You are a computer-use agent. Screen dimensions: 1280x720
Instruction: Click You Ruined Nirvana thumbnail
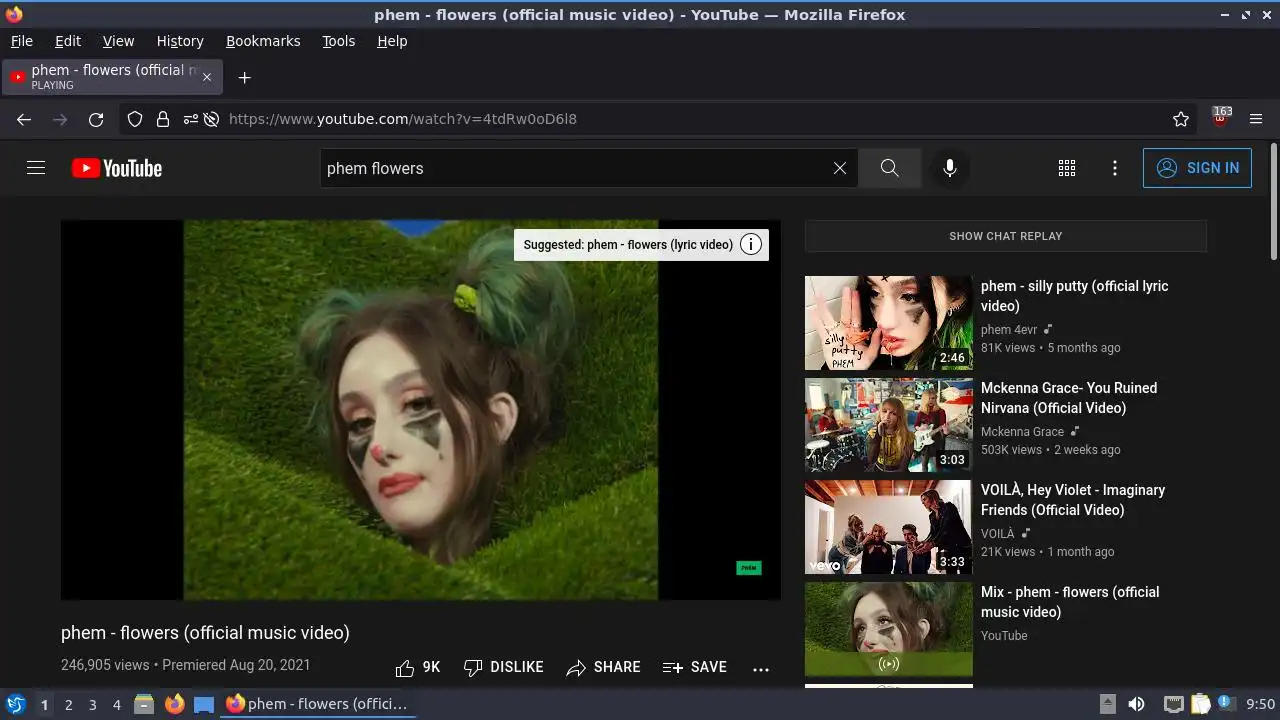tap(888, 425)
